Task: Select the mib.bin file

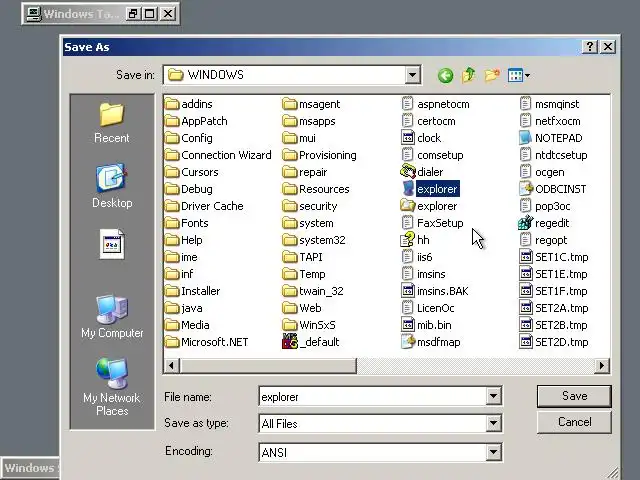Action: (426, 325)
